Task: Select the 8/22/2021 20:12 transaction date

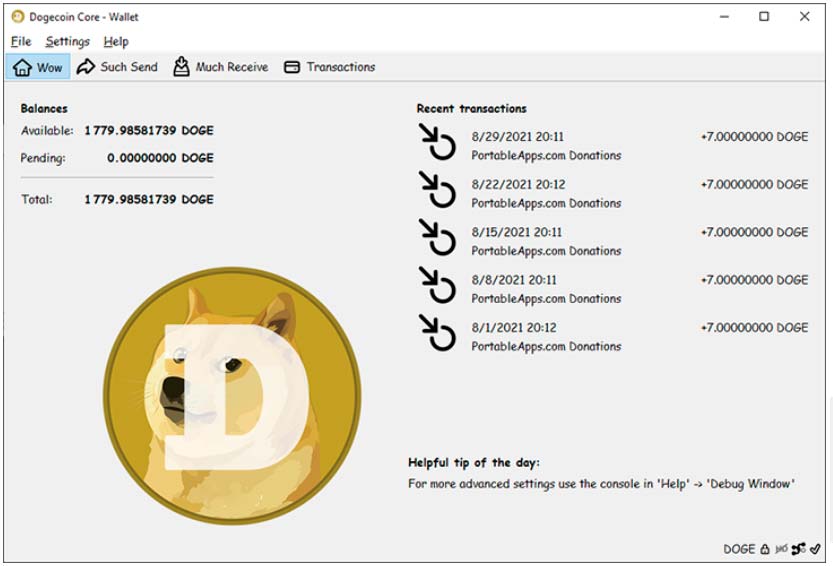Action: [518, 184]
